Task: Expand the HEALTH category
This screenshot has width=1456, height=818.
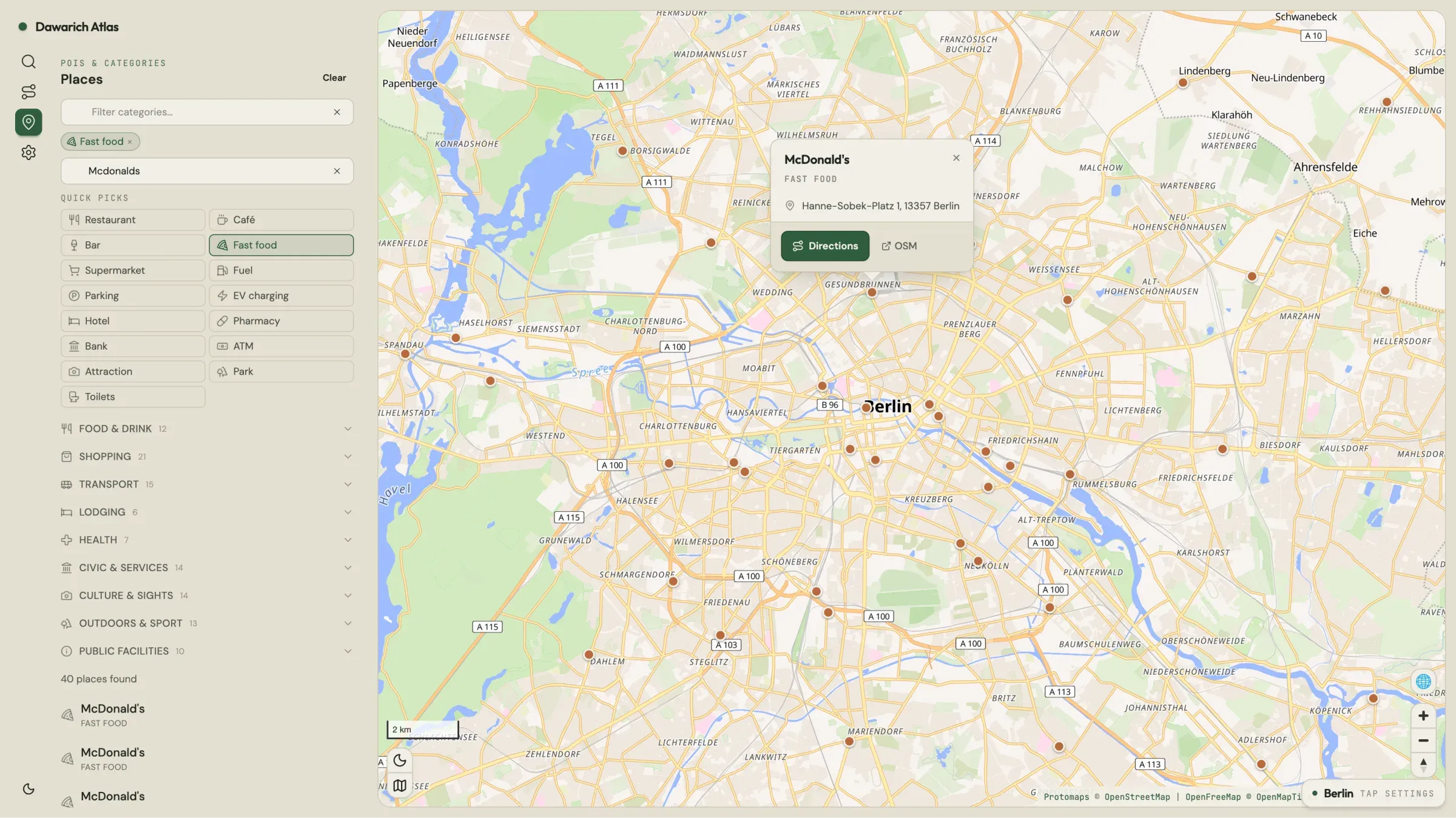Action: coord(206,540)
